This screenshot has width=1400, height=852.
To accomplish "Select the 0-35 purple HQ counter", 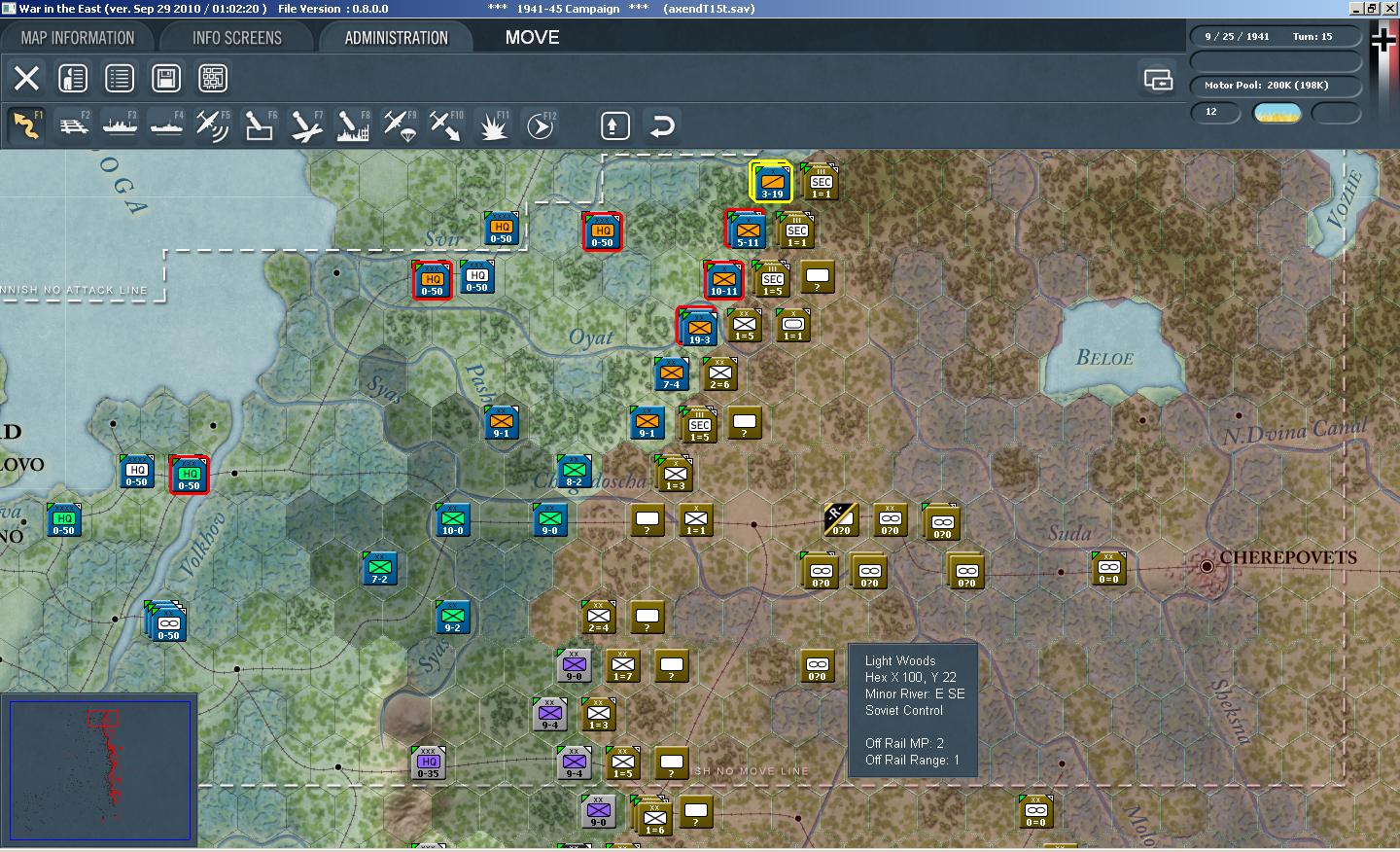I will [x=428, y=763].
